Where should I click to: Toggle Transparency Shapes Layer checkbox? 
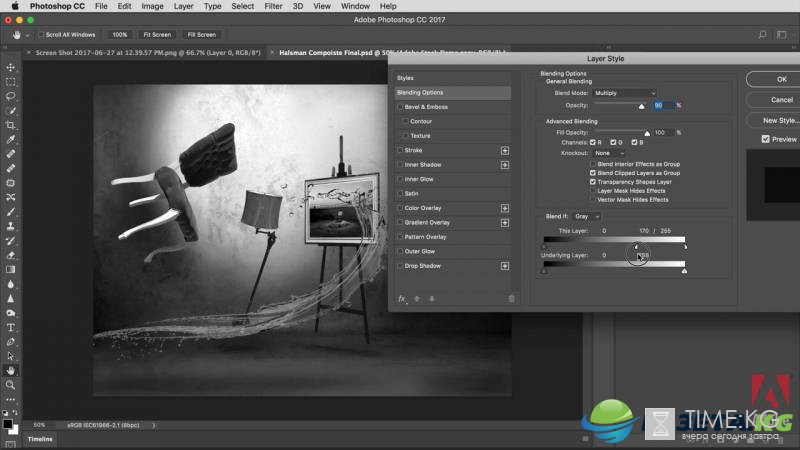pos(593,182)
